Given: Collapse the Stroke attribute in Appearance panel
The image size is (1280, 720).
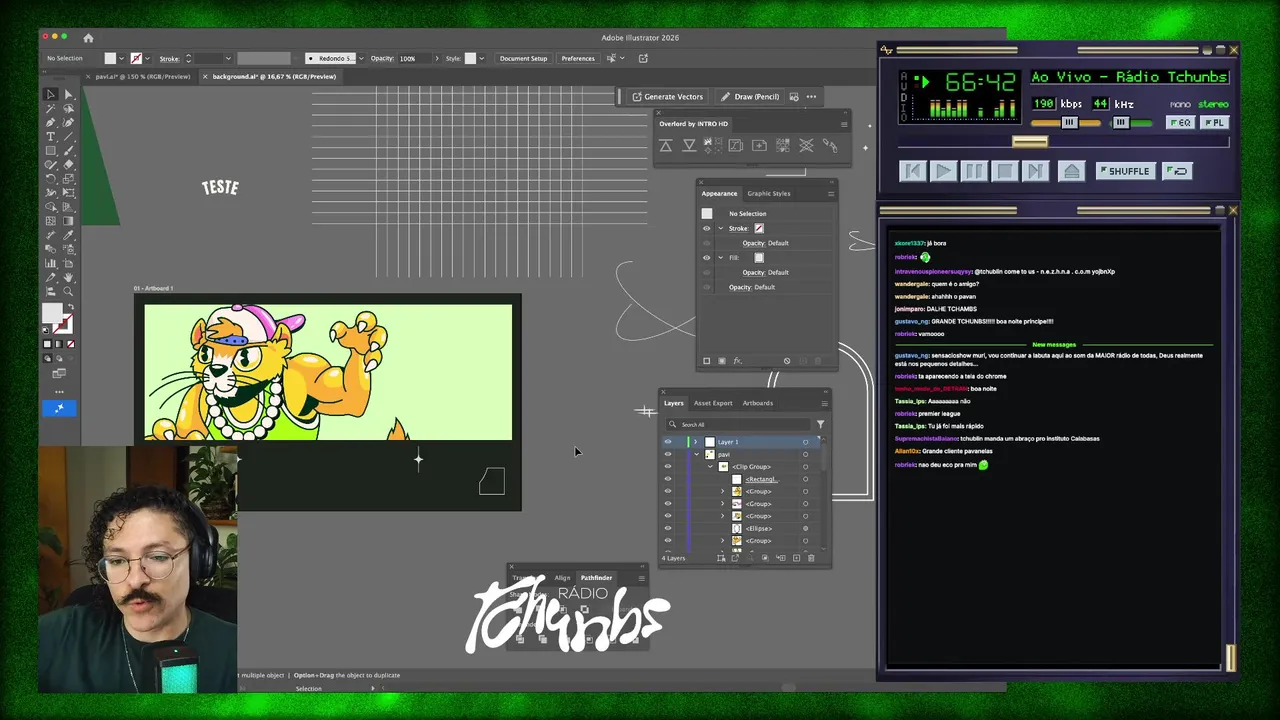Looking at the screenshot, I should click(x=720, y=228).
